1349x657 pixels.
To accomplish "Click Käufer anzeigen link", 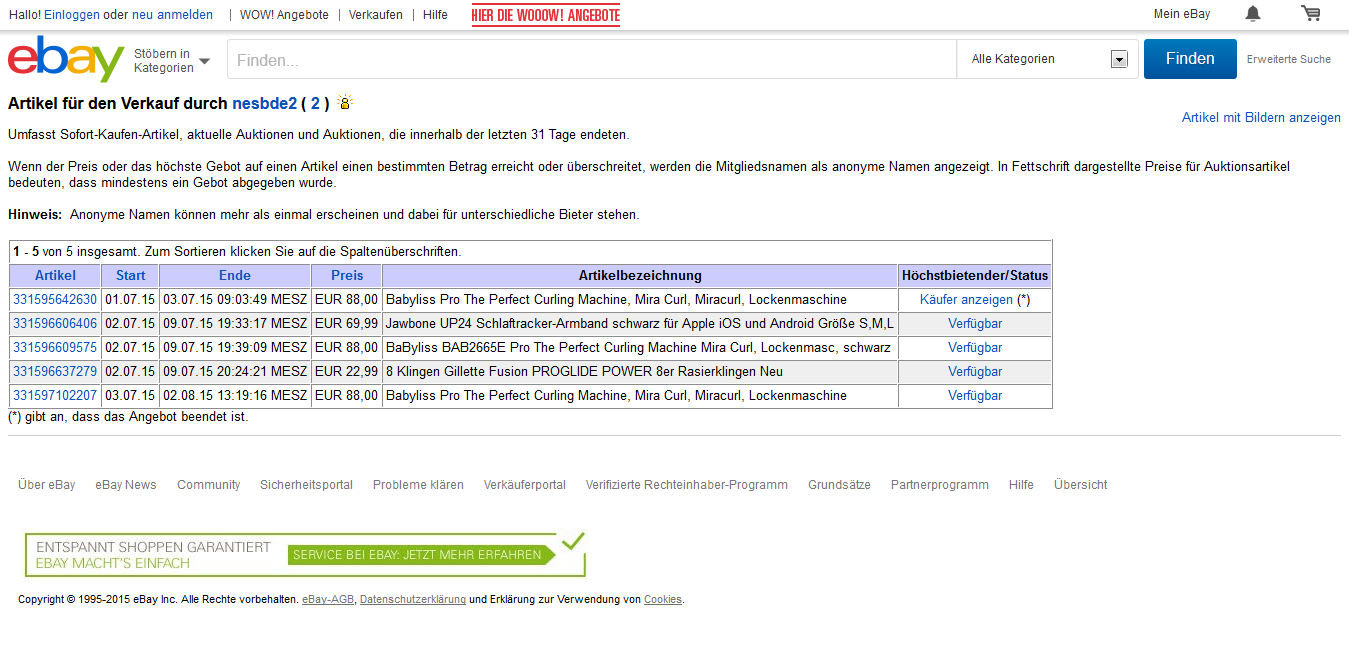I will [966, 300].
